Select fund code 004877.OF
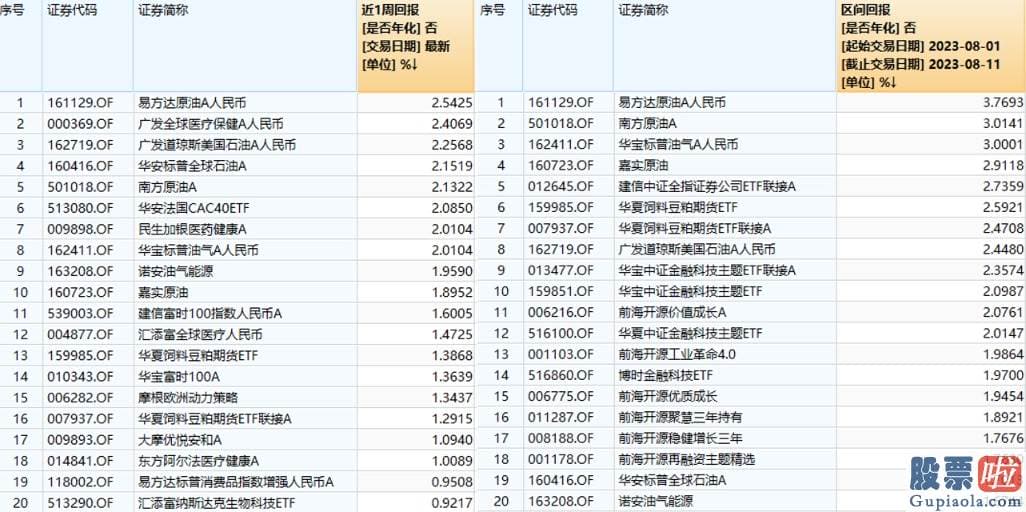Screen dimensions: 1026x512 pyautogui.click(x=80, y=335)
